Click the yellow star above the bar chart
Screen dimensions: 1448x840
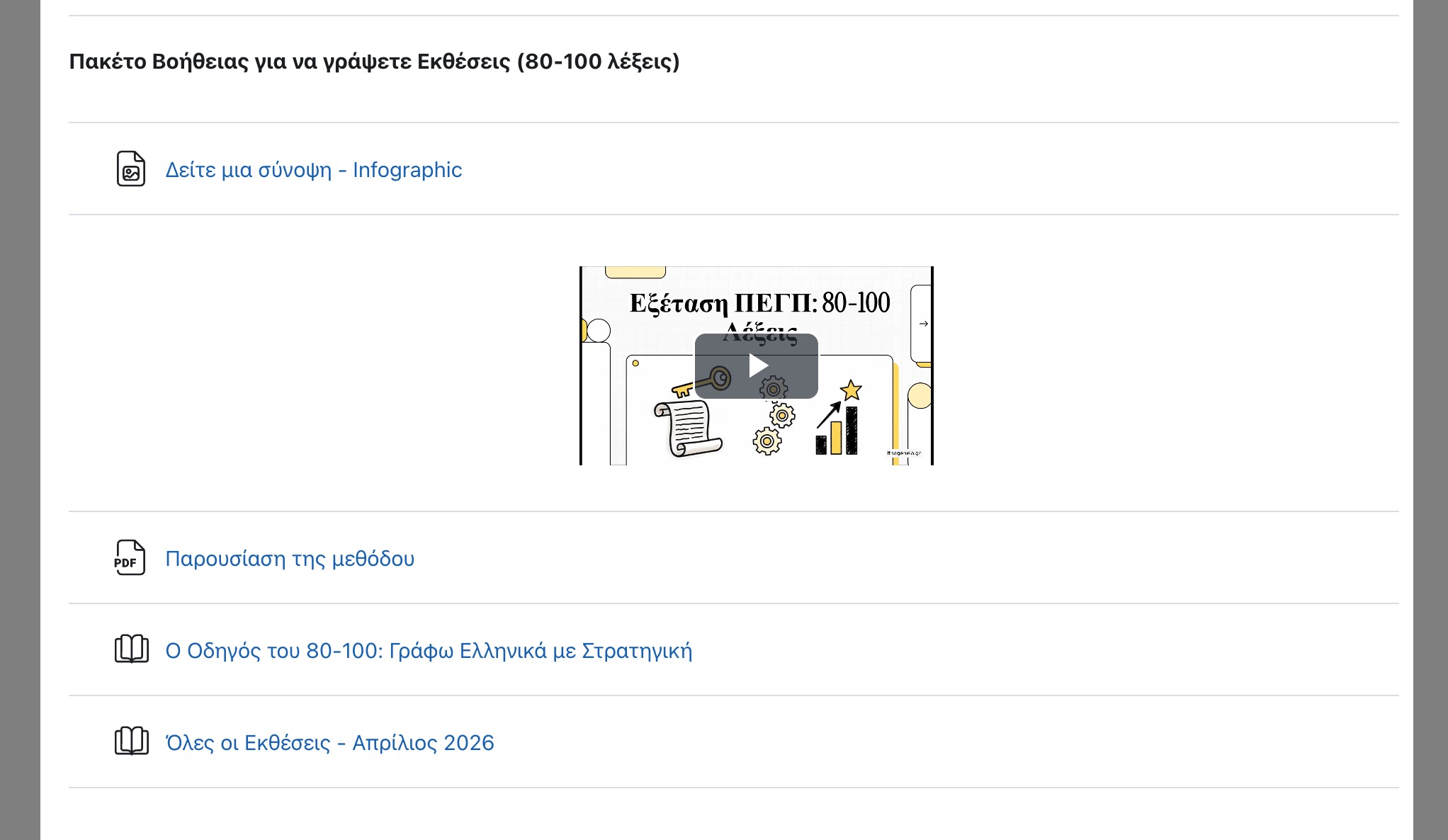tap(851, 390)
